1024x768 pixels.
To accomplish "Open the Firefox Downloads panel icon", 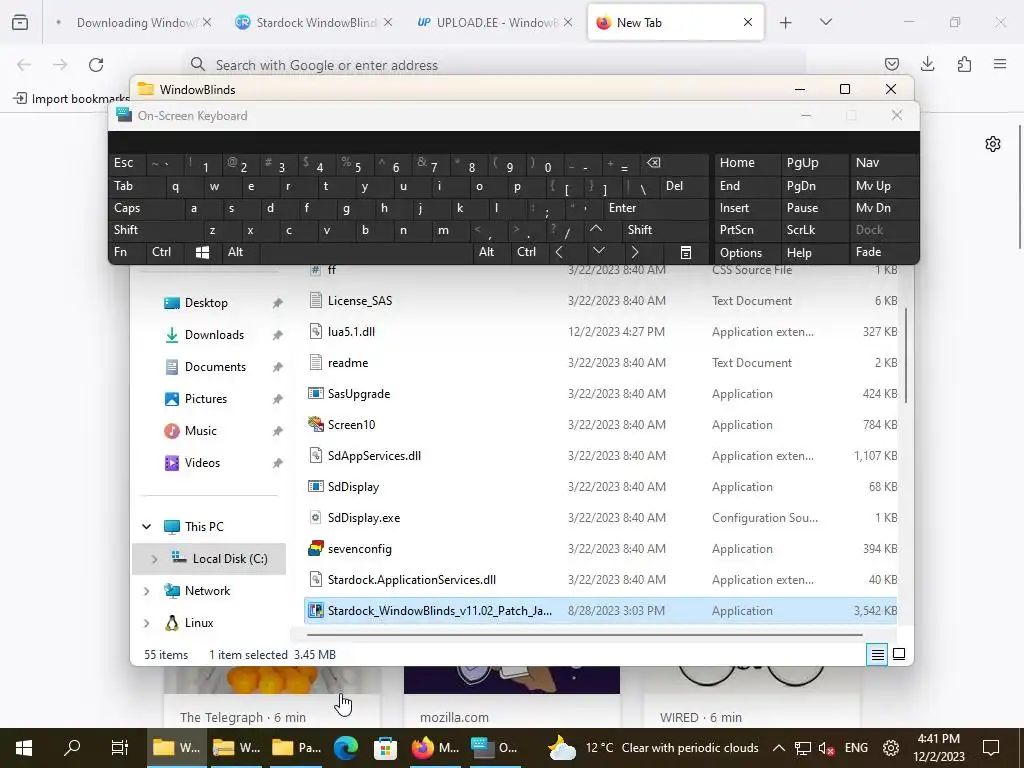I will tap(927, 64).
